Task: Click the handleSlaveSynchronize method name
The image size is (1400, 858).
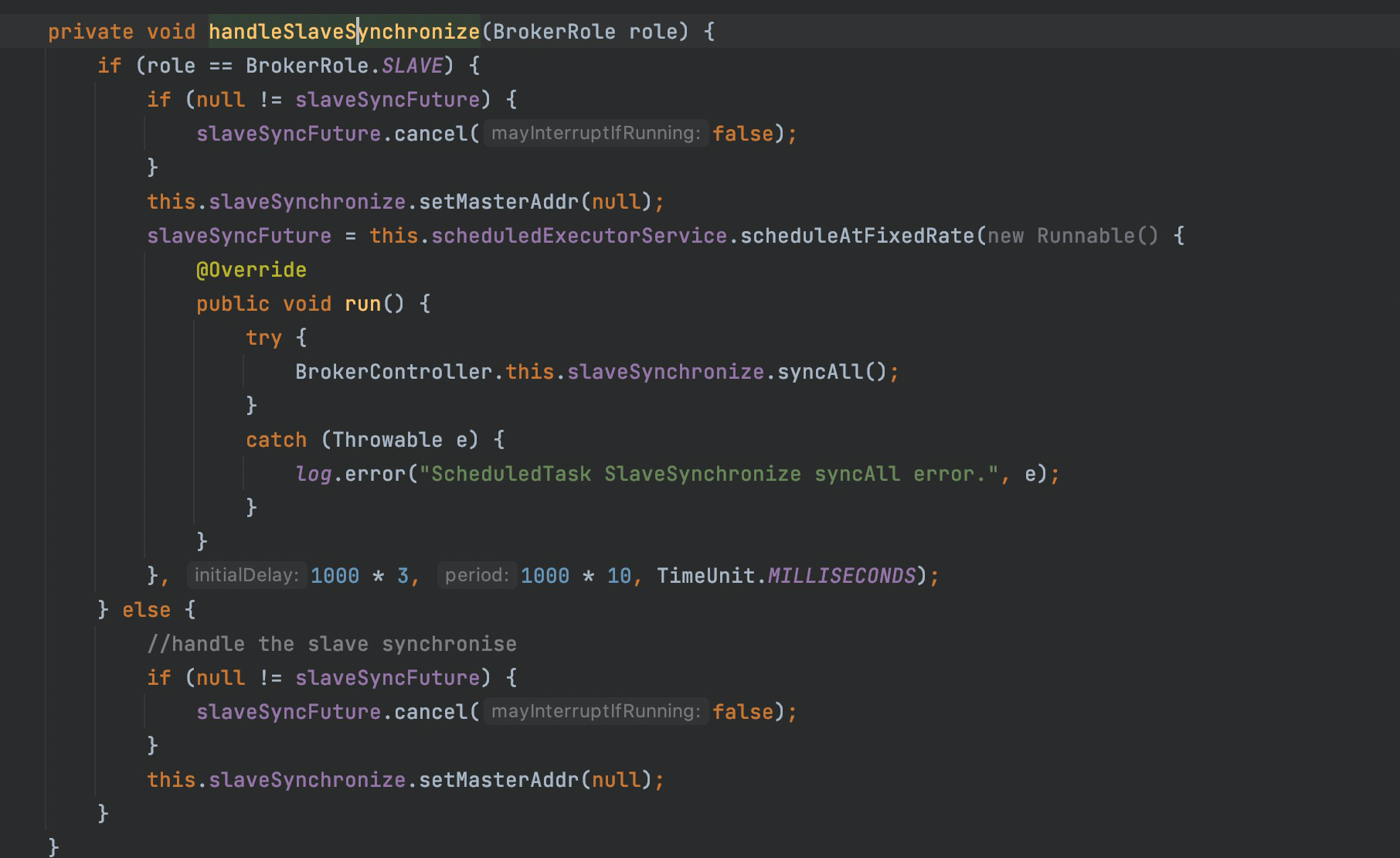Action: 344,32
